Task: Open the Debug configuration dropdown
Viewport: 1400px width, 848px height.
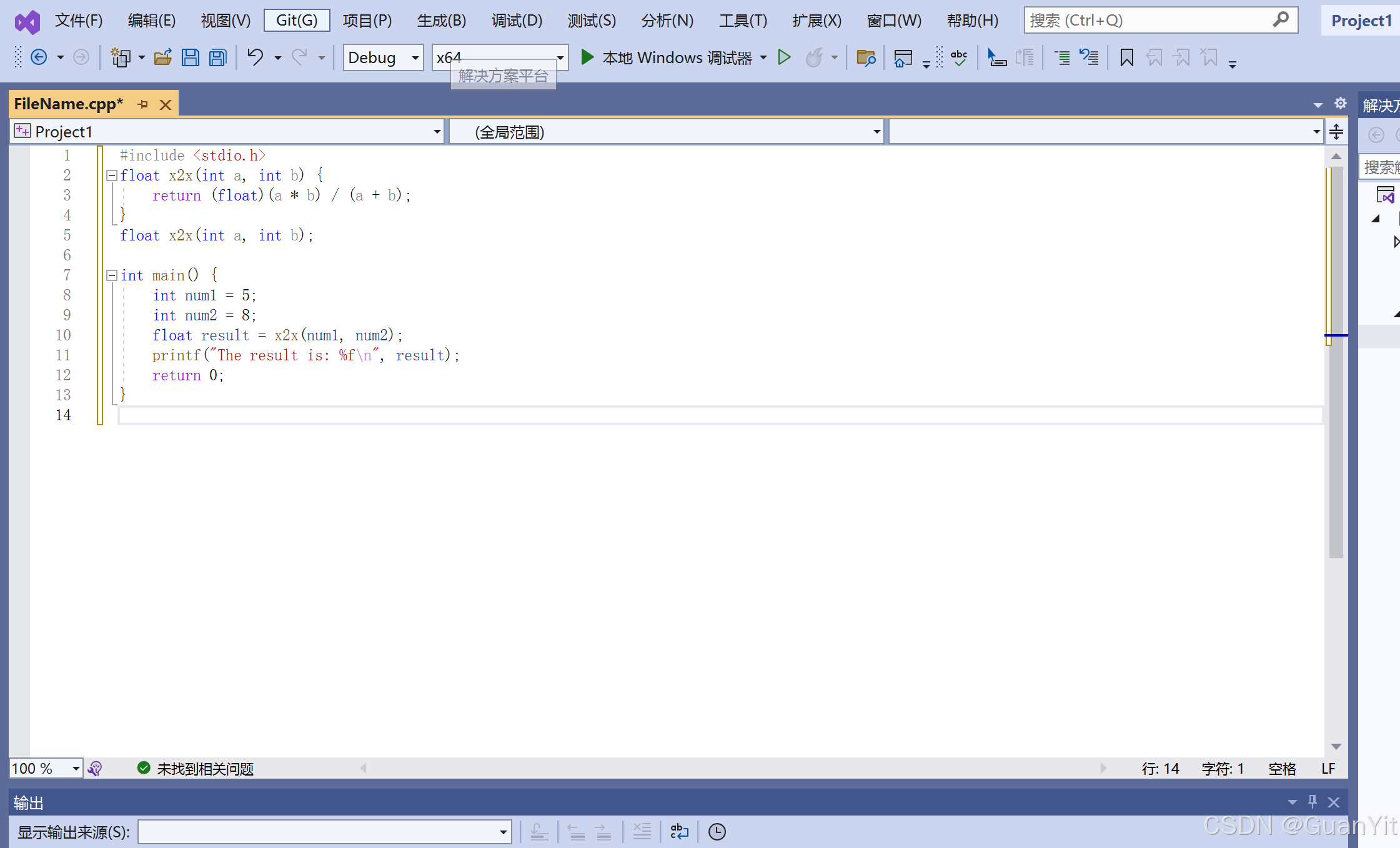Action: pos(415,58)
